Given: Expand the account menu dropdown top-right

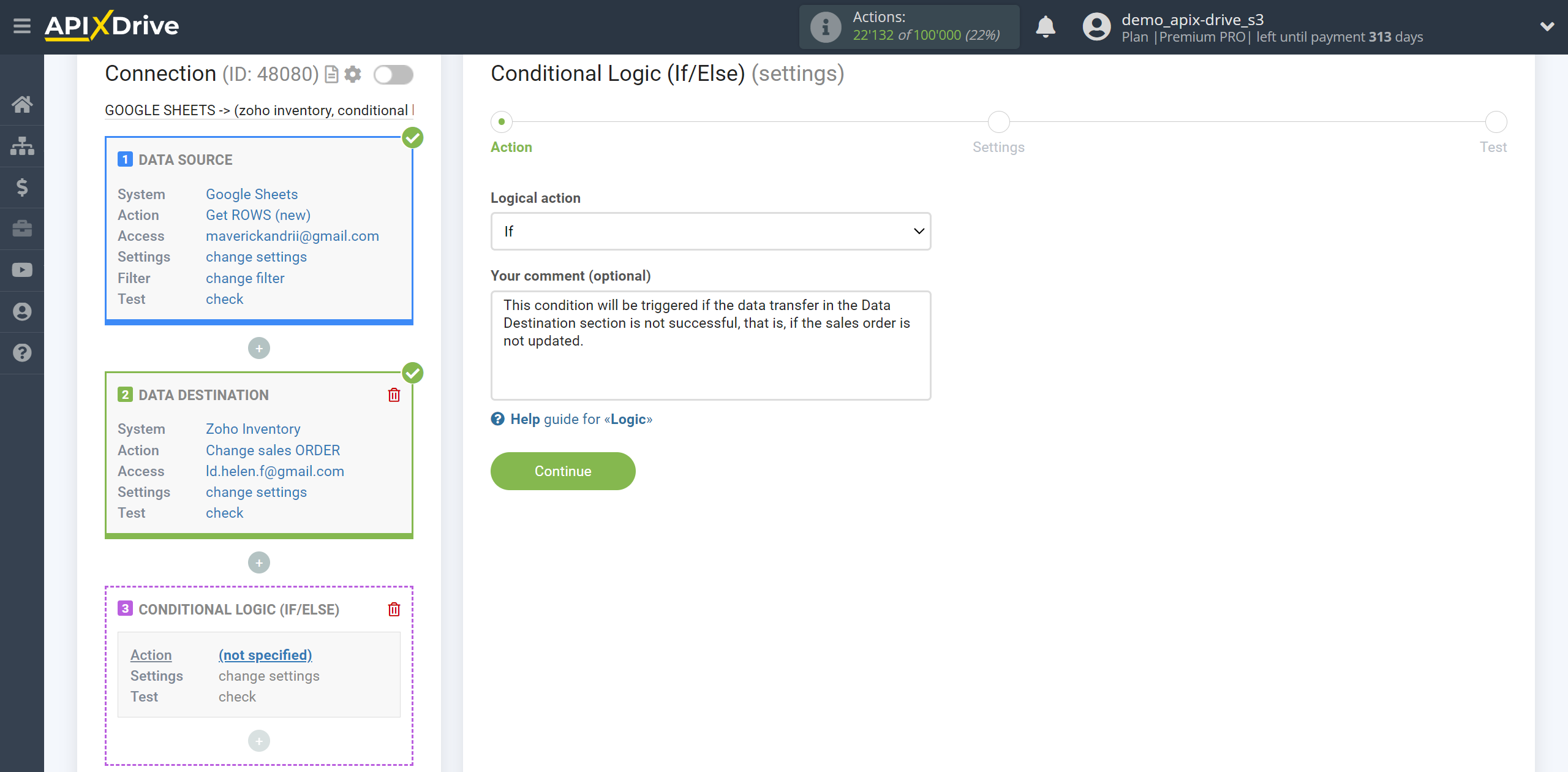Looking at the screenshot, I should [x=1544, y=27].
